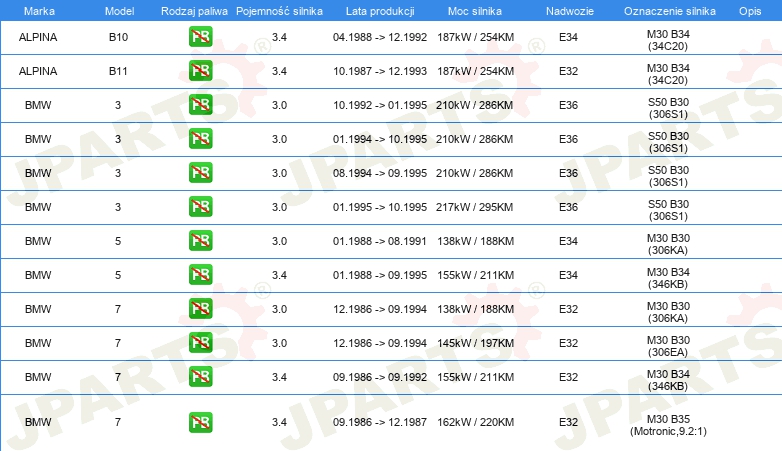Select the B10 model cell
The width and height of the screenshot is (782, 451).
pyautogui.click(x=119, y=37)
